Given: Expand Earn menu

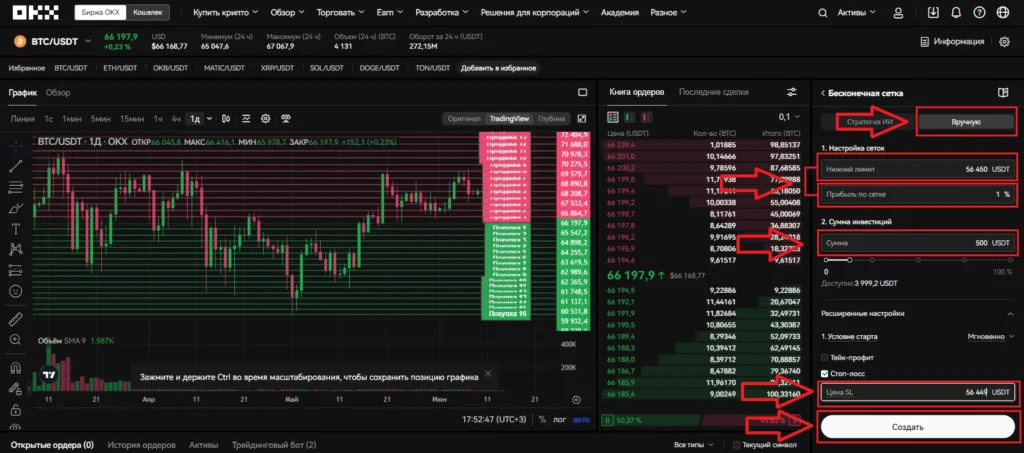Looking at the screenshot, I should tap(390, 12).
